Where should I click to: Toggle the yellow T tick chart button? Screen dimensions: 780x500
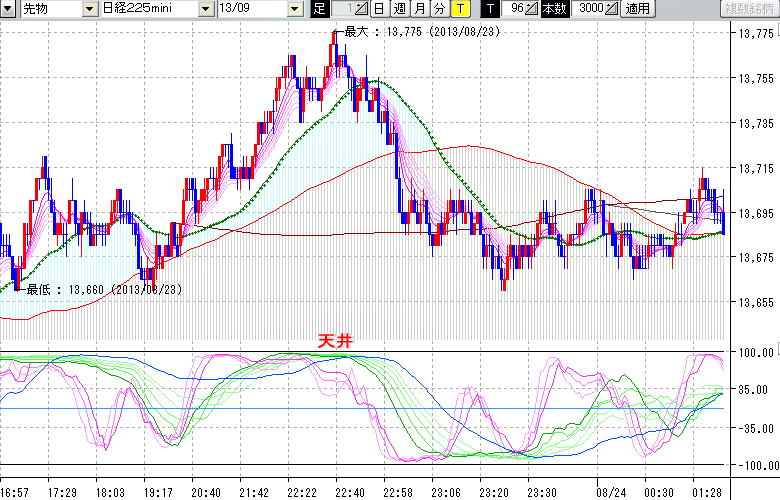click(x=459, y=9)
